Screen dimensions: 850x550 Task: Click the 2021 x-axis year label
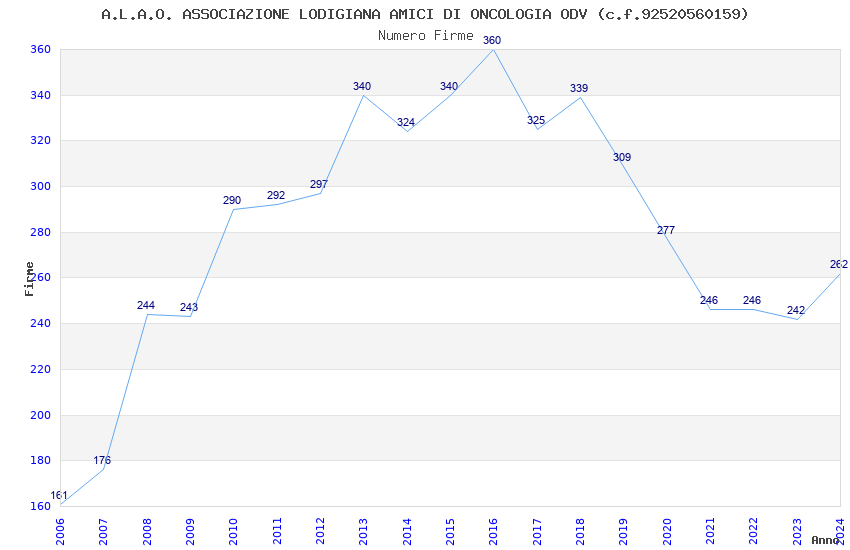point(710,532)
